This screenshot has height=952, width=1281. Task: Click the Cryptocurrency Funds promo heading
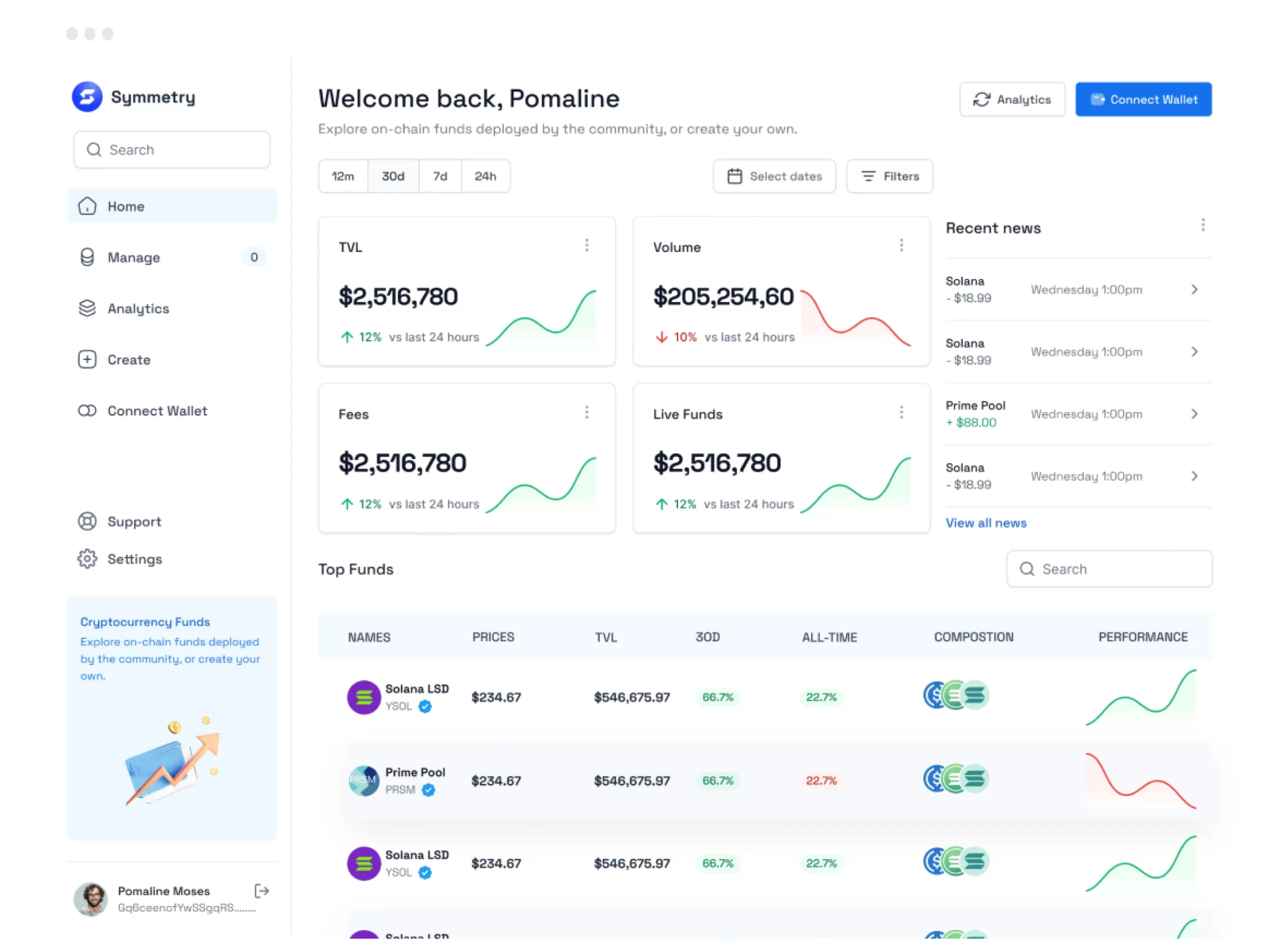point(145,622)
